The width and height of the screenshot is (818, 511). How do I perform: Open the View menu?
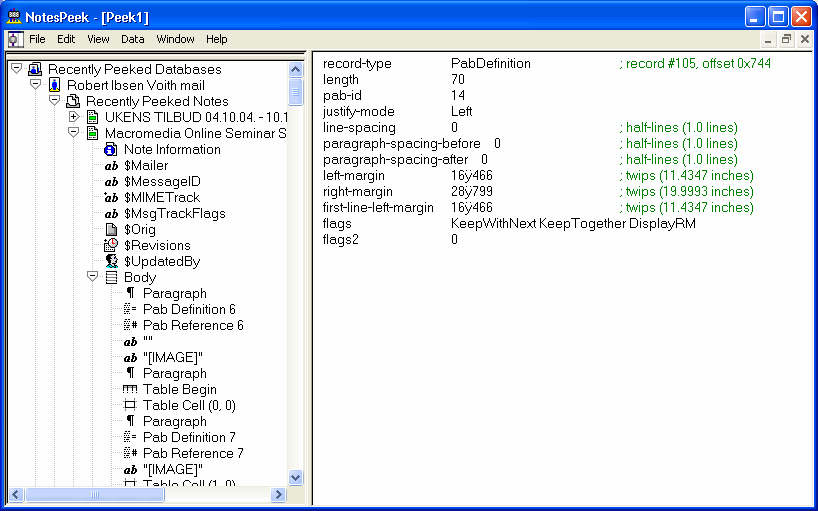[x=98, y=39]
